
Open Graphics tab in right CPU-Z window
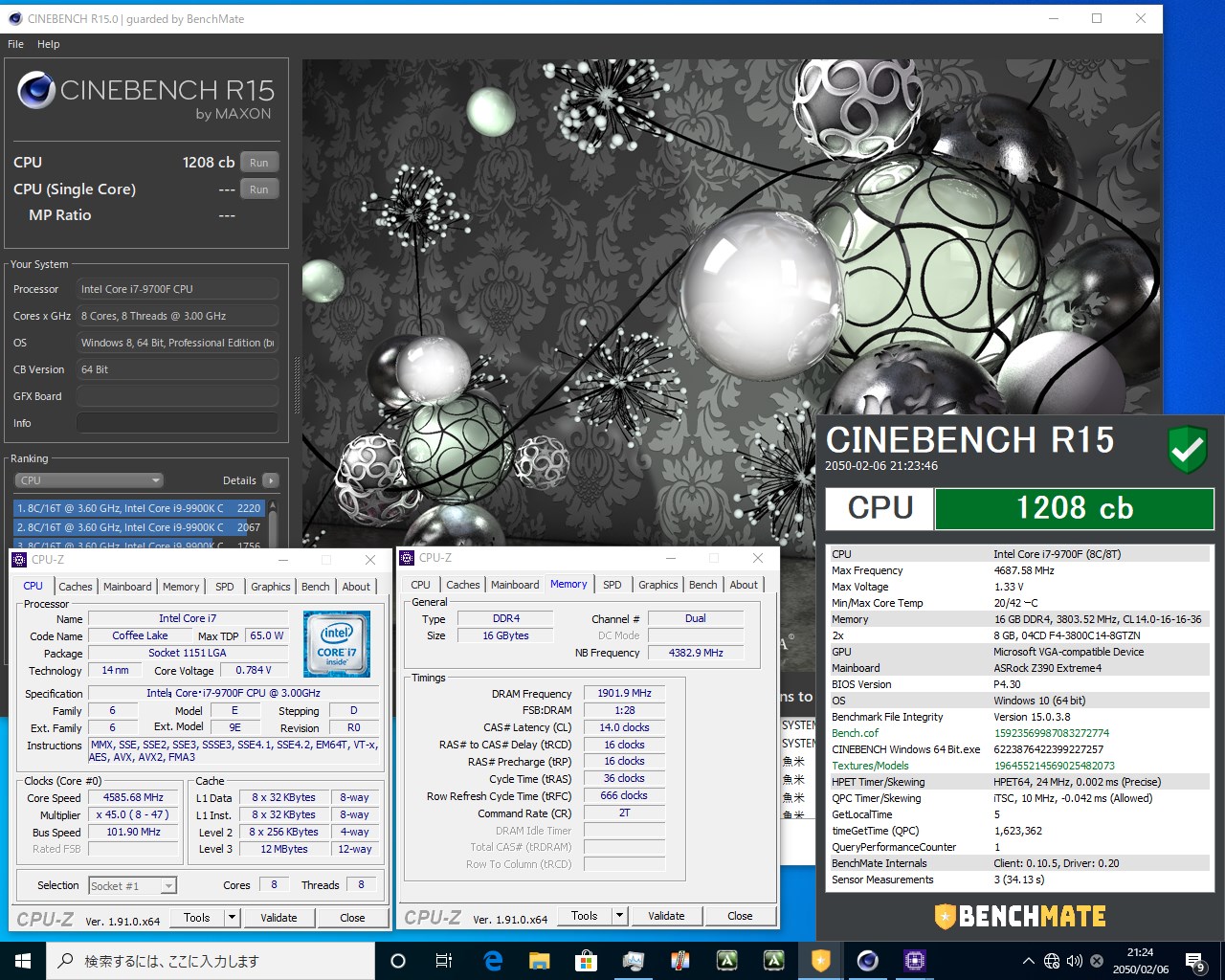tap(658, 585)
